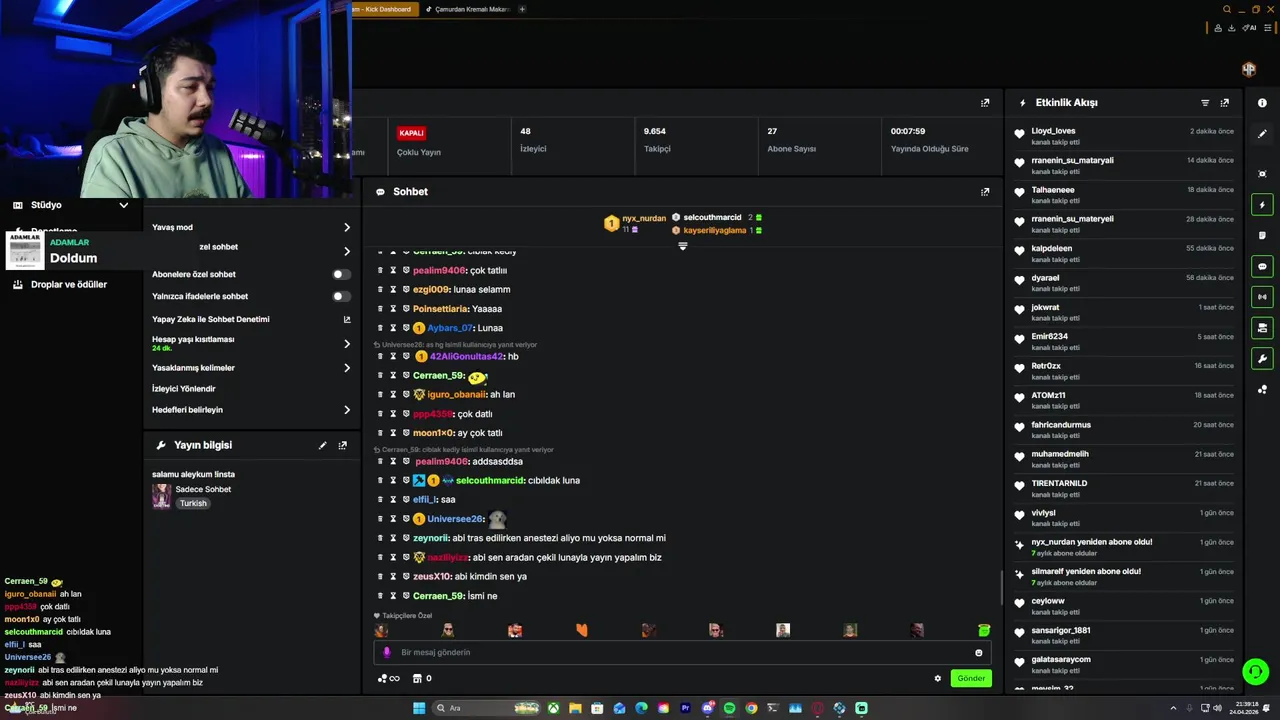Click the green Gönder button
Screen dimensions: 1280x720
point(971,679)
